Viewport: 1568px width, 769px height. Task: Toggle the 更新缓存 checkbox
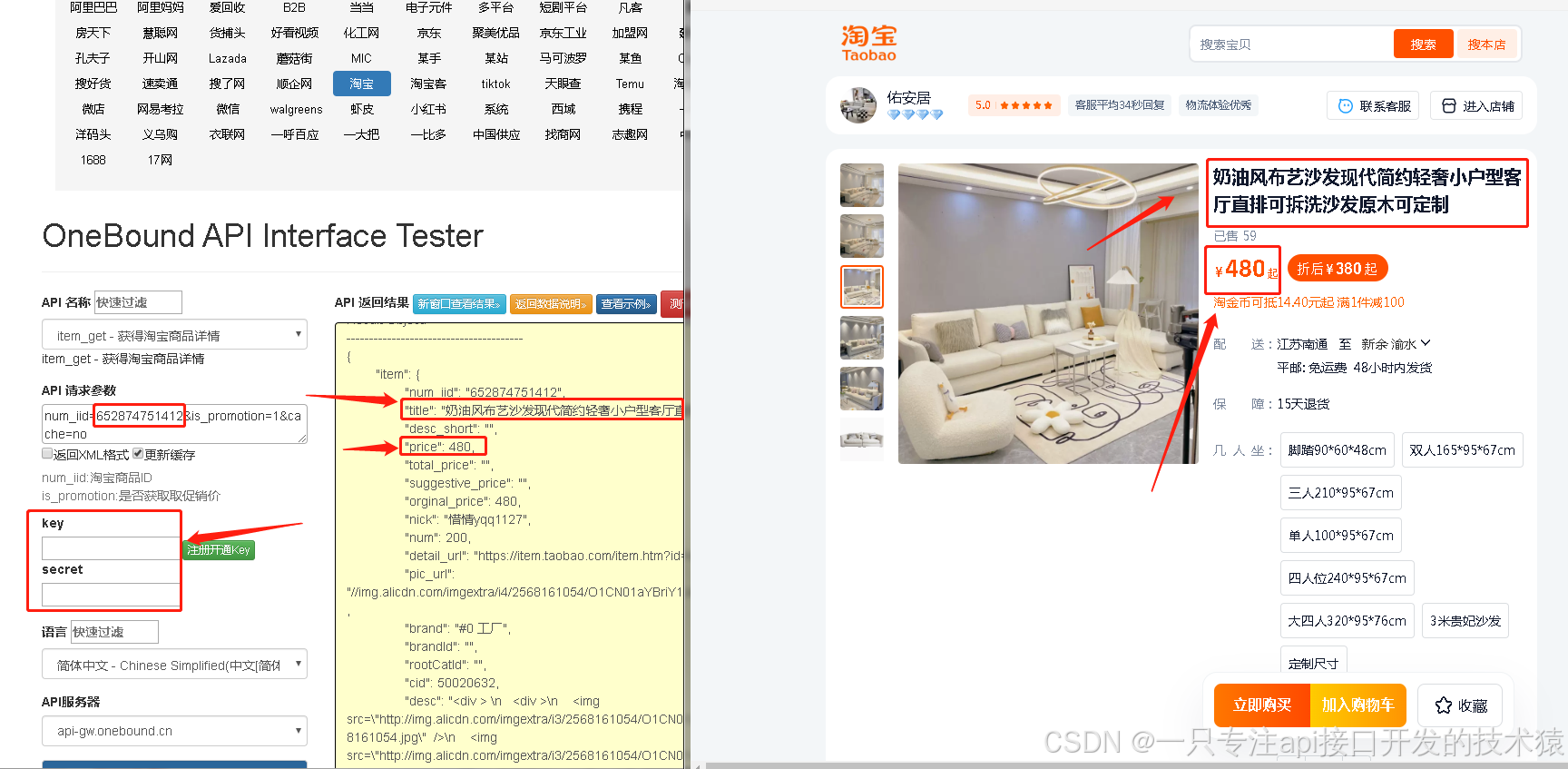click(138, 453)
